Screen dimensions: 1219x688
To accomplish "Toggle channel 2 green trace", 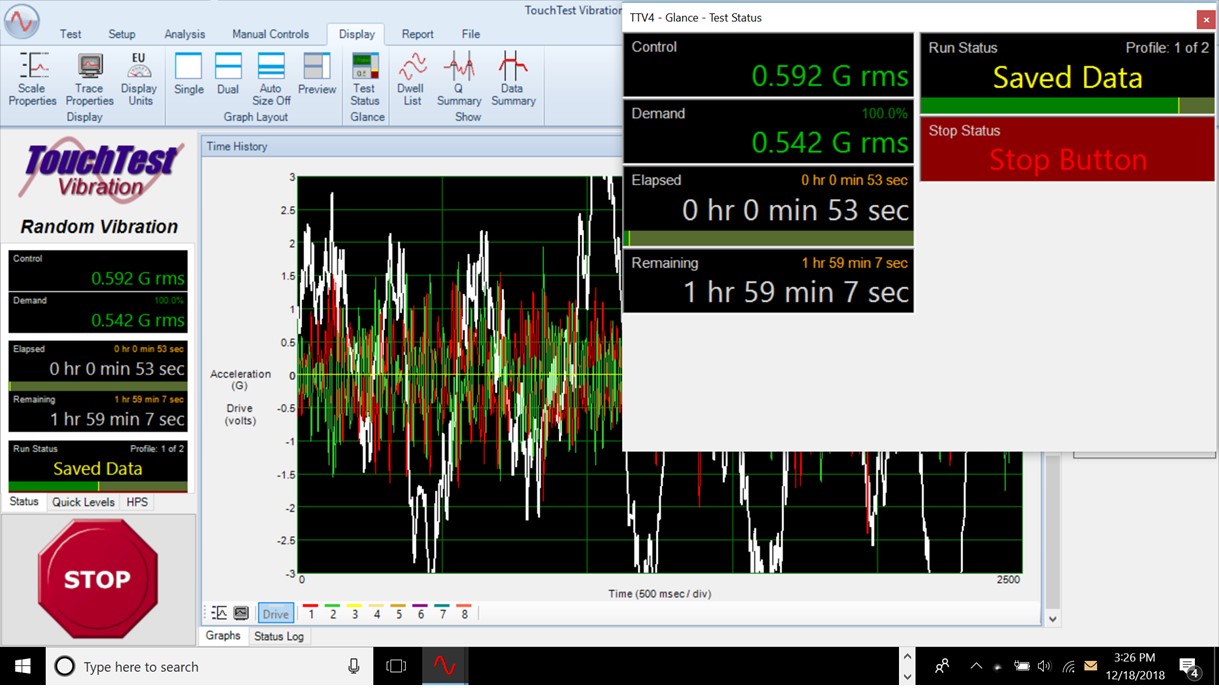I will point(333,612).
